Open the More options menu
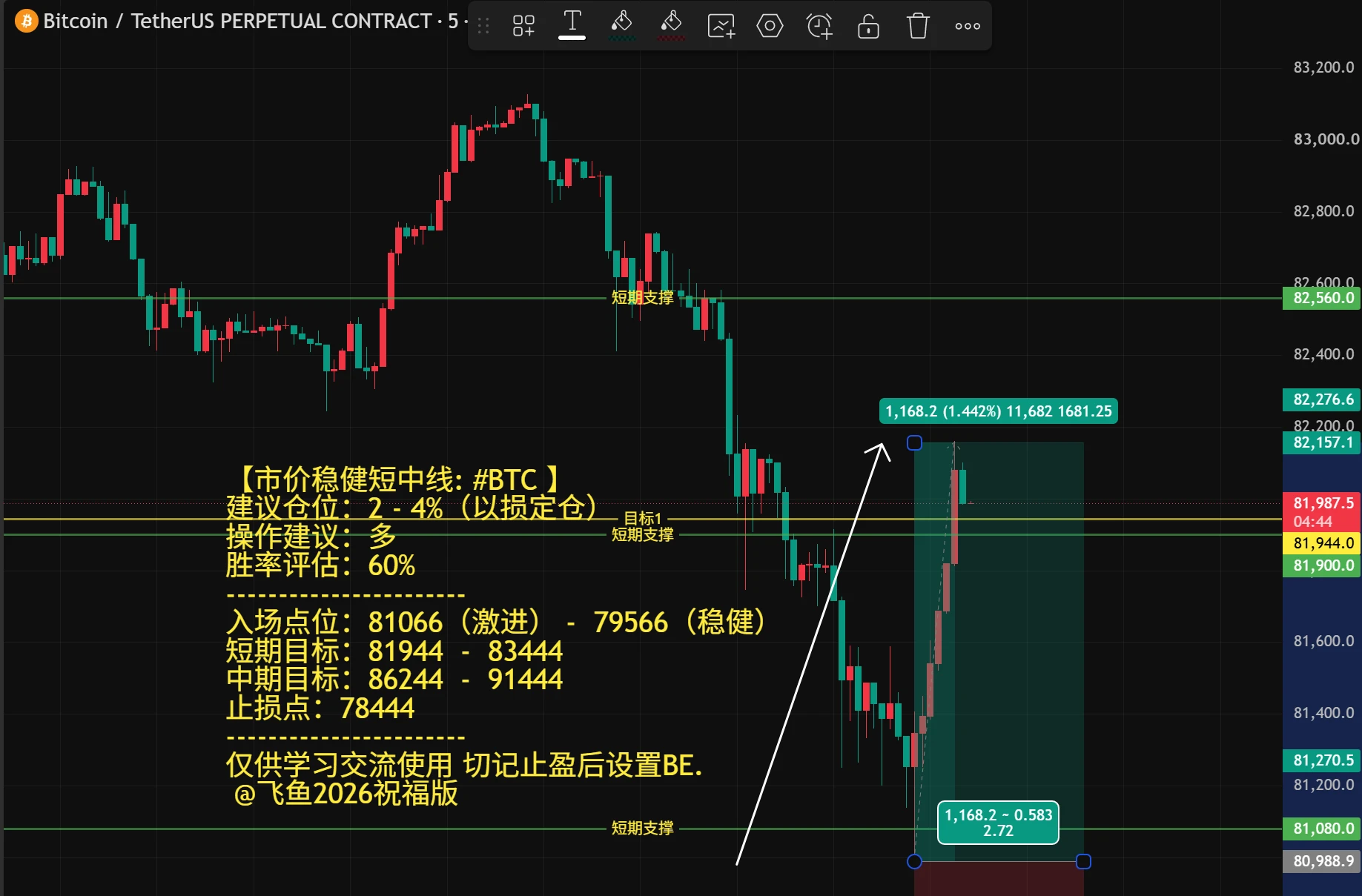This screenshot has height=896, width=1362. [968, 26]
